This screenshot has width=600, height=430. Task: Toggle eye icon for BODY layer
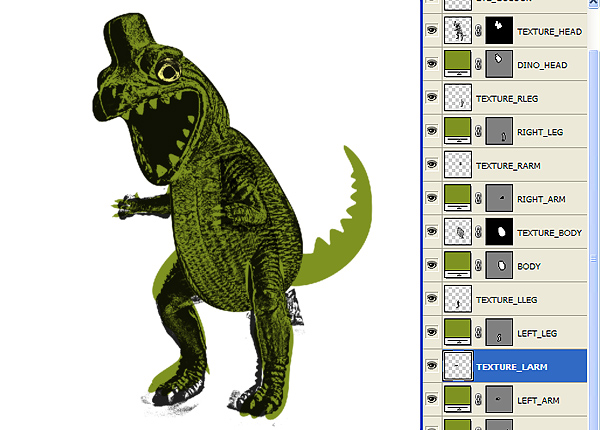click(432, 265)
